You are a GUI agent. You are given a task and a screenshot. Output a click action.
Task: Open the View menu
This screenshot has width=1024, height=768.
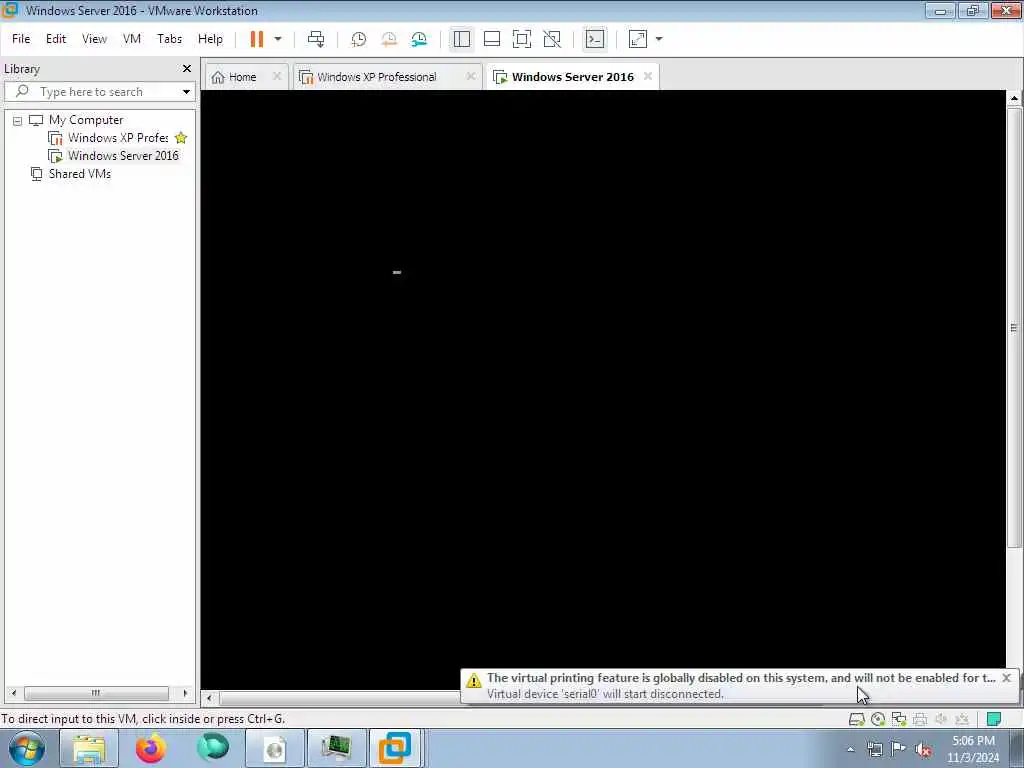point(94,39)
